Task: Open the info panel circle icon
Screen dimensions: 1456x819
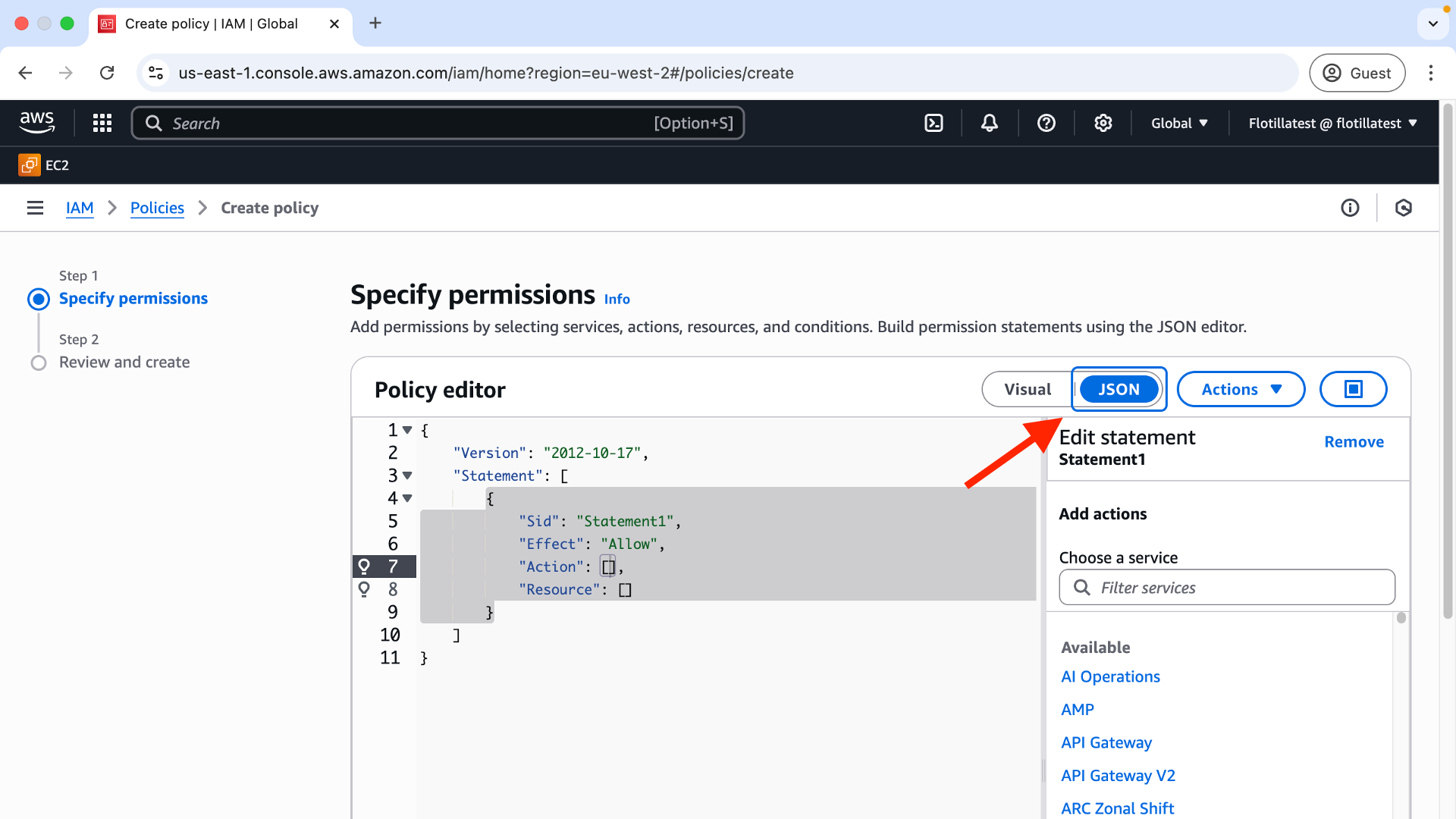Action: pos(1350,208)
